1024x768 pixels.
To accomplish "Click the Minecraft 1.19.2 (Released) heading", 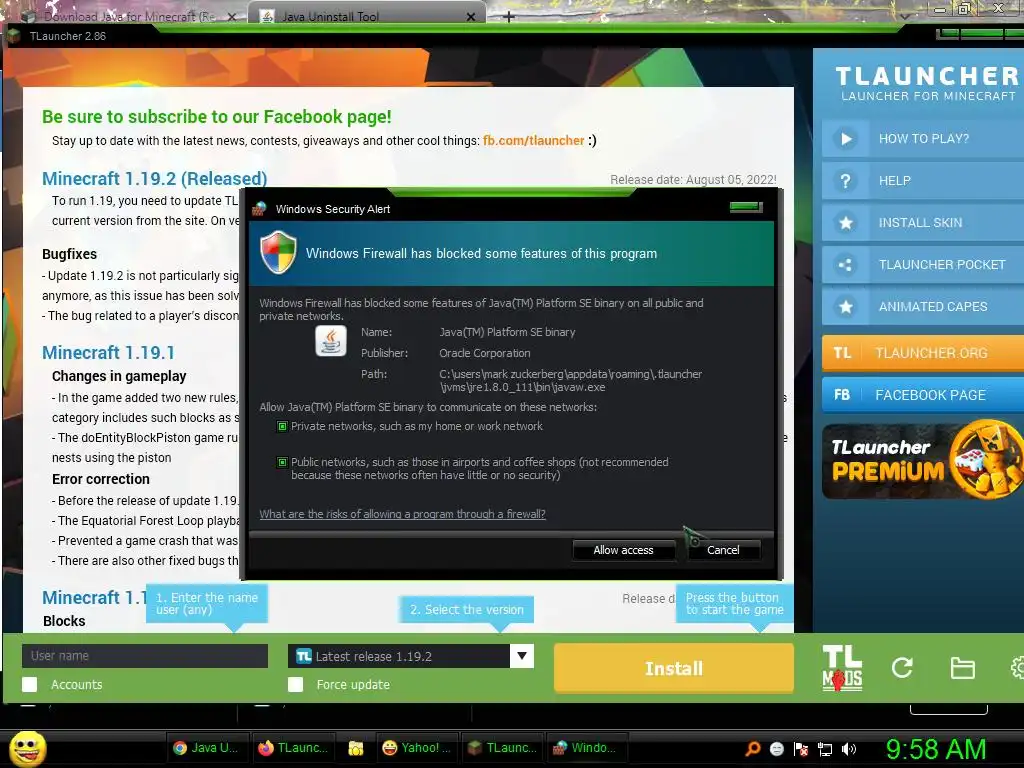I will [x=154, y=178].
